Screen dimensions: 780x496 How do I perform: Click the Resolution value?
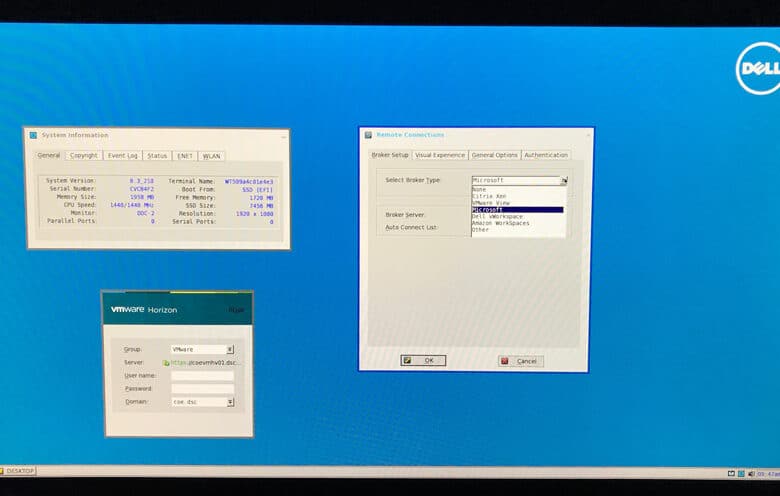[x=254, y=214]
